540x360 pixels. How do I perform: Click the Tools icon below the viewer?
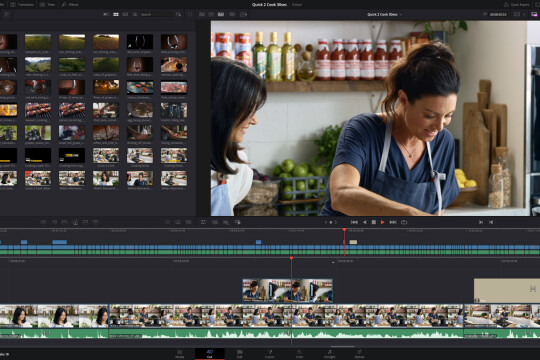coord(203,222)
